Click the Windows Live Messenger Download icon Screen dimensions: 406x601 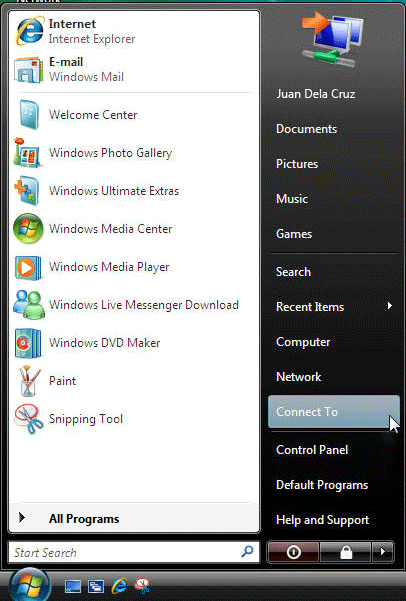click(28, 305)
